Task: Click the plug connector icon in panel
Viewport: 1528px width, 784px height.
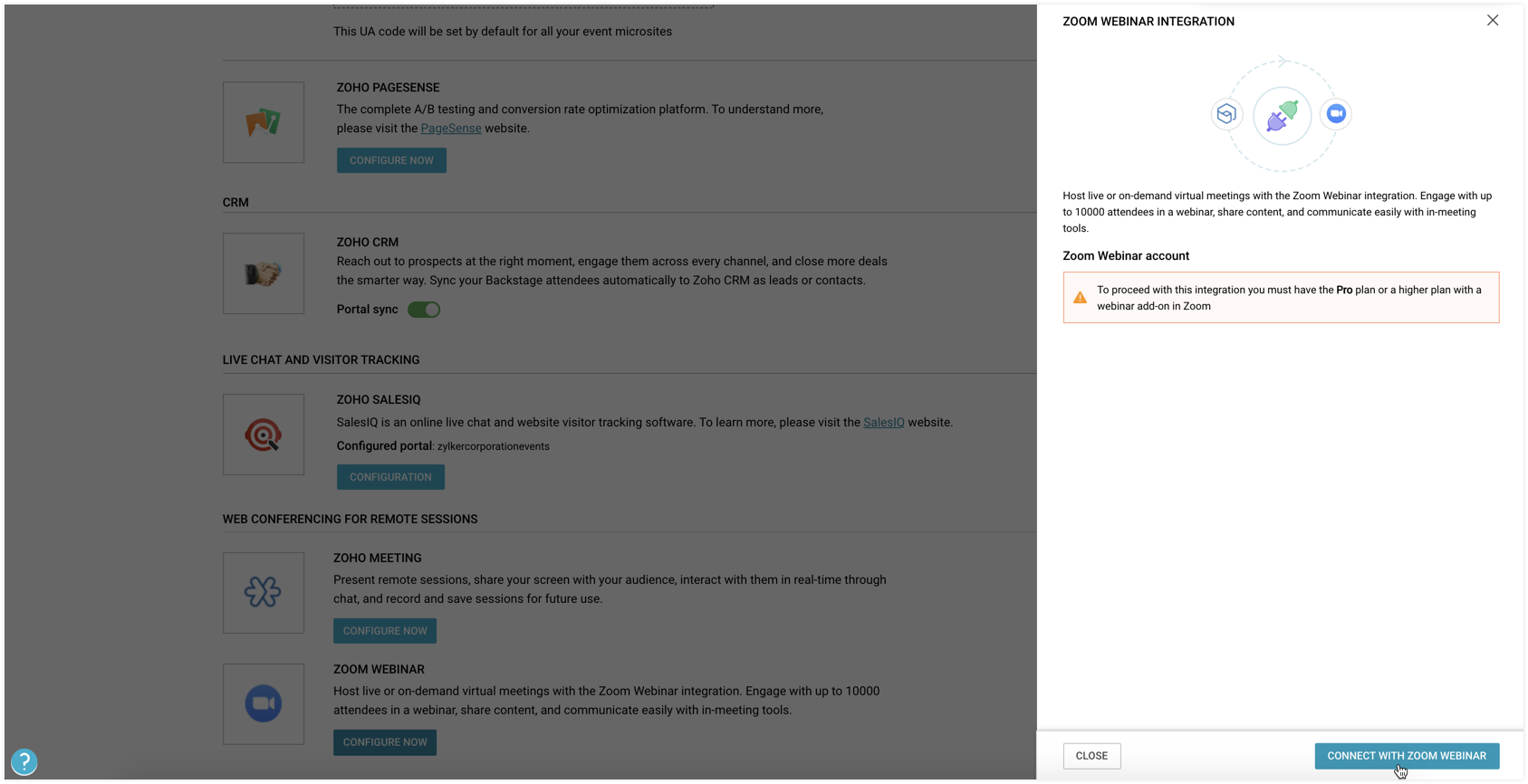Action: 1282,116
